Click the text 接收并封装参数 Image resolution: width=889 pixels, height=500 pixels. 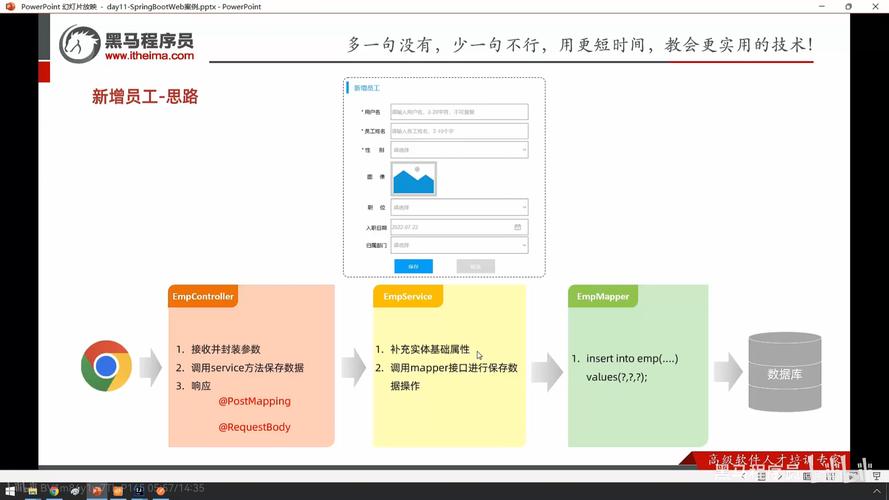226,349
